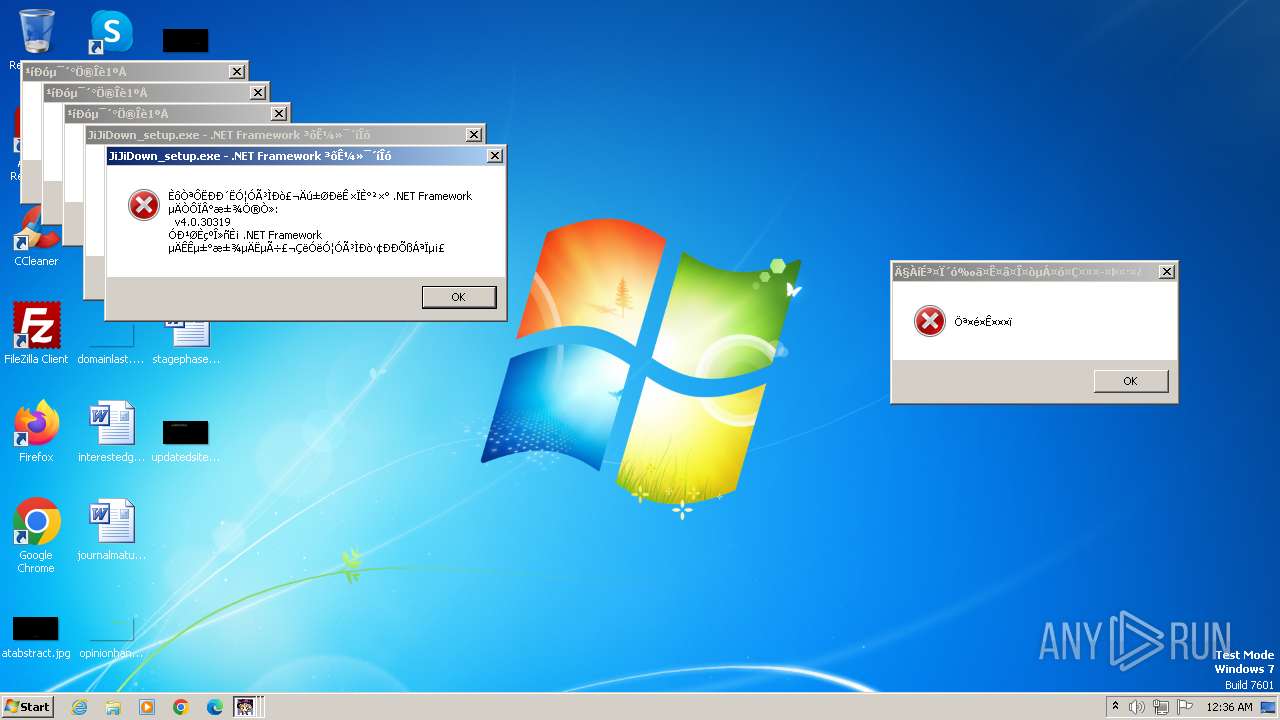Open the Recycle Bin desktop icon
The width and height of the screenshot is (1280, 720).
(x=36, y=32)
